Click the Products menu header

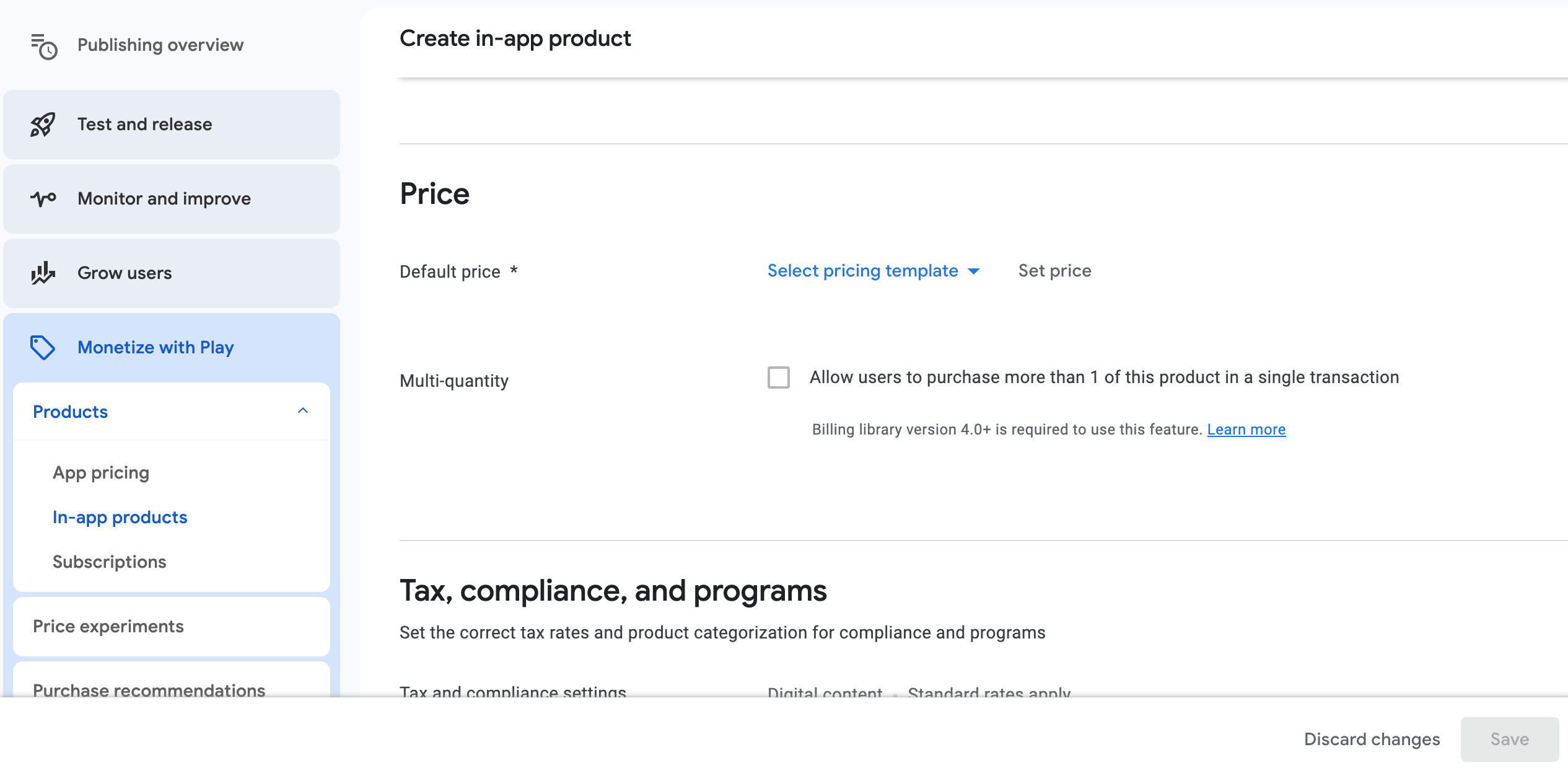pyautogui.click(x=70, y=411)
